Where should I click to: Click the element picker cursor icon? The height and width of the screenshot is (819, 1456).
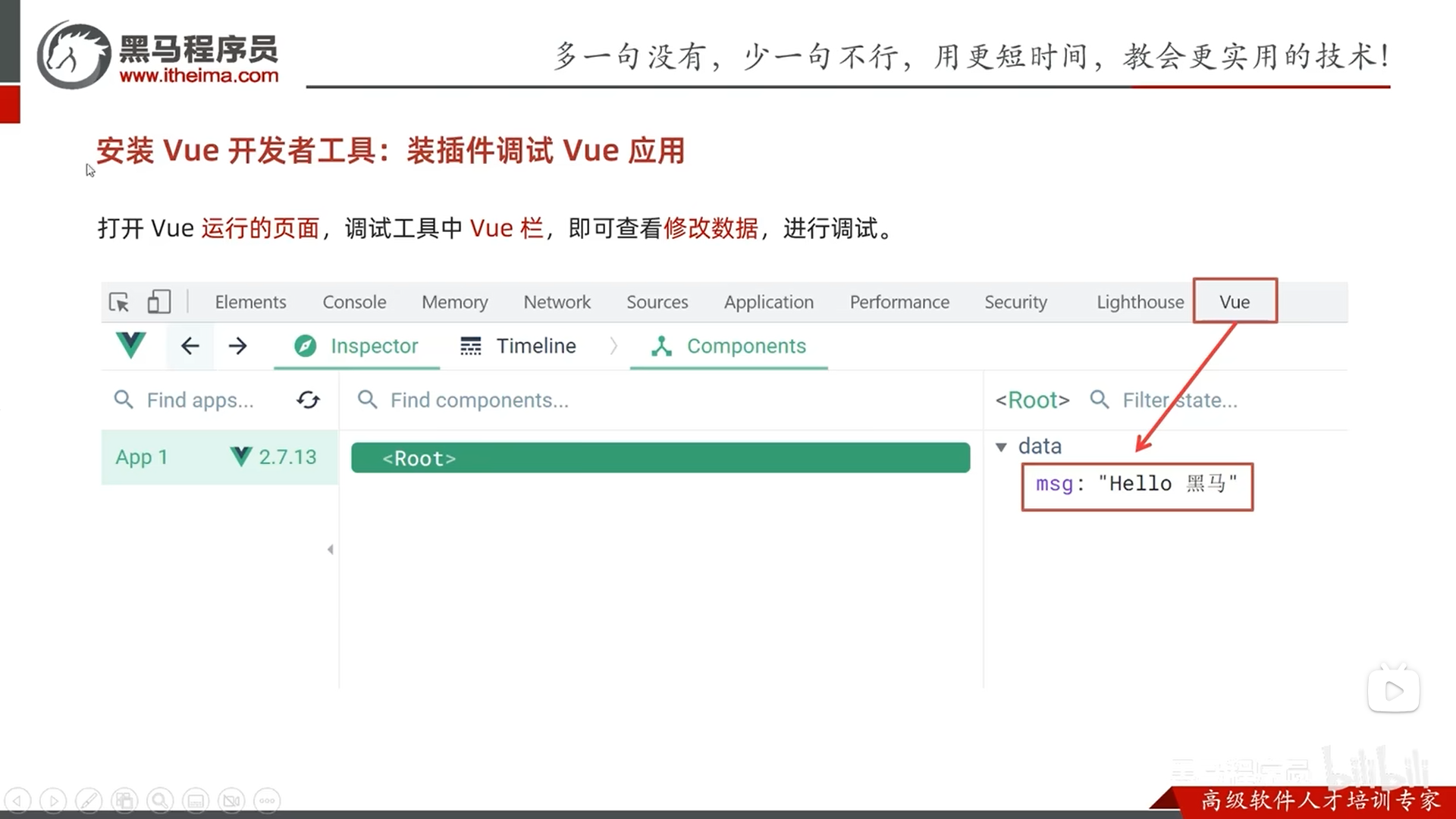pyautogui.click(x=119, y=302)
